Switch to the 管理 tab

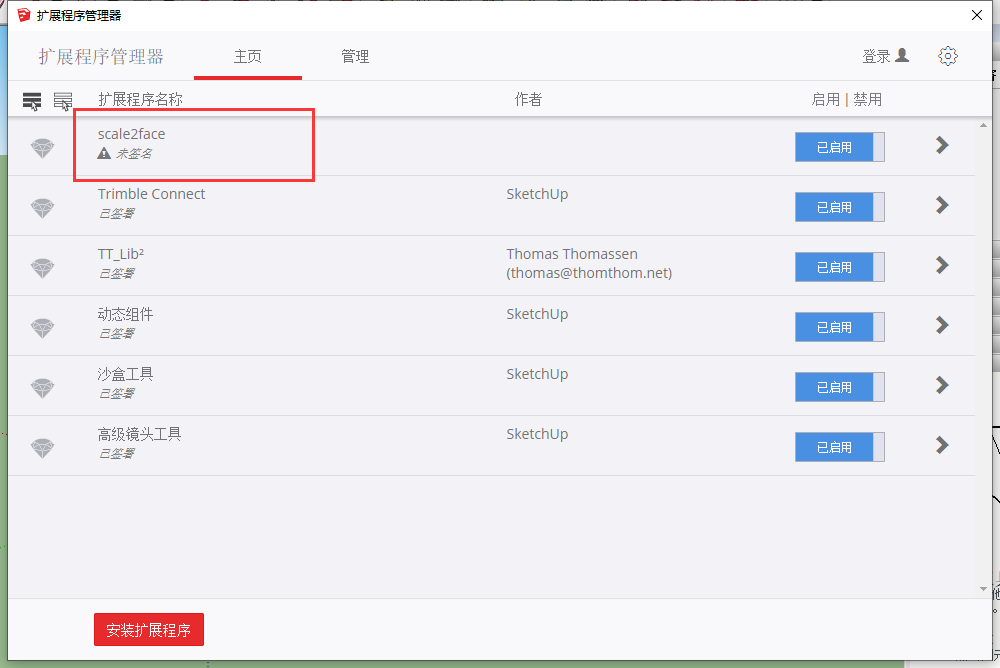tap(355, 57)
